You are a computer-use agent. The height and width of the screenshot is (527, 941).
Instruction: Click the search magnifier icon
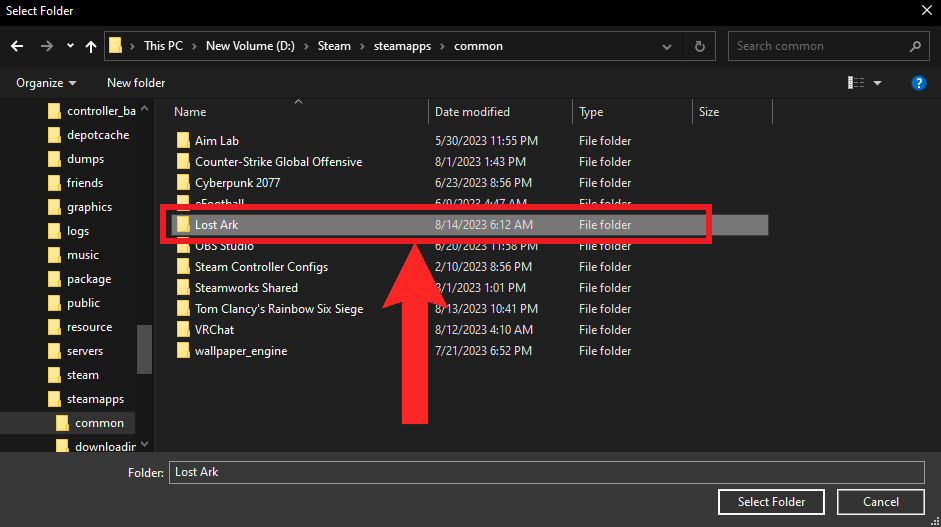(915, 46)
